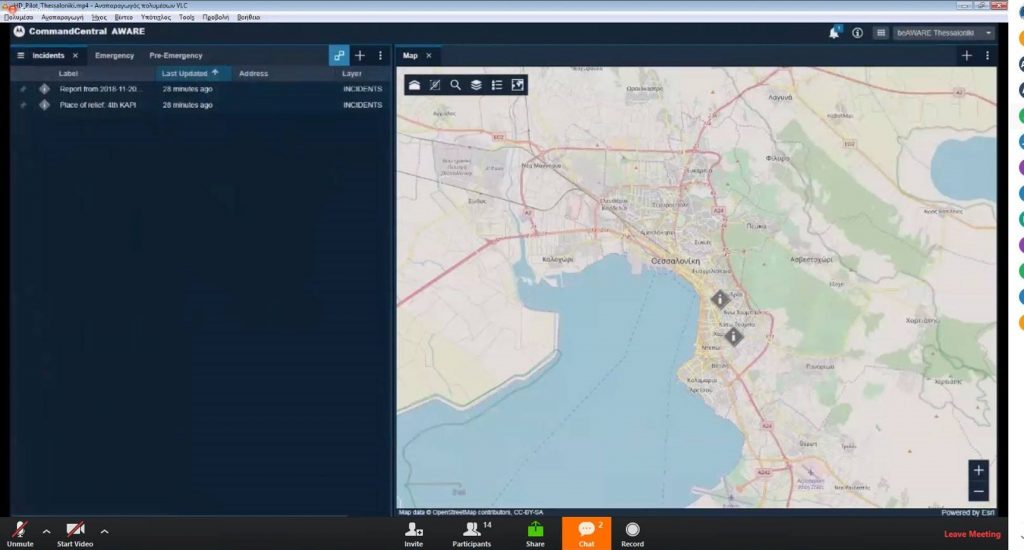
Task: Open the info circle icon in header
Action: tap(857, 33)
